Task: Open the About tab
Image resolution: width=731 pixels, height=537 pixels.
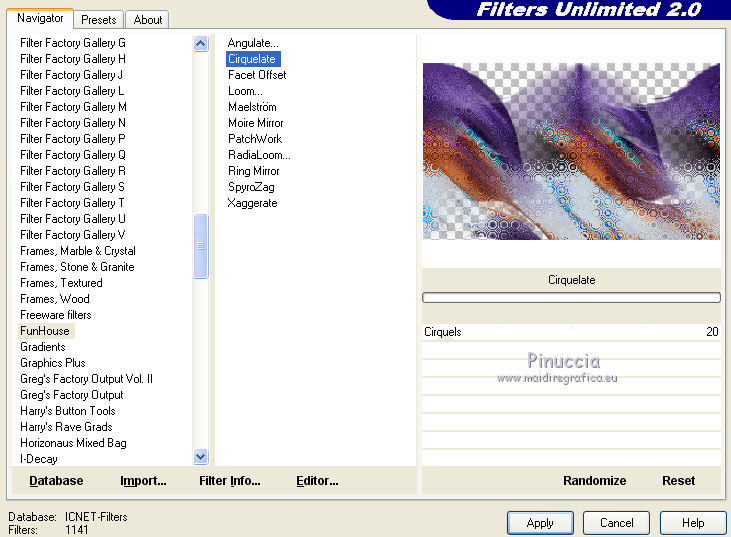Action: (147, 20)
